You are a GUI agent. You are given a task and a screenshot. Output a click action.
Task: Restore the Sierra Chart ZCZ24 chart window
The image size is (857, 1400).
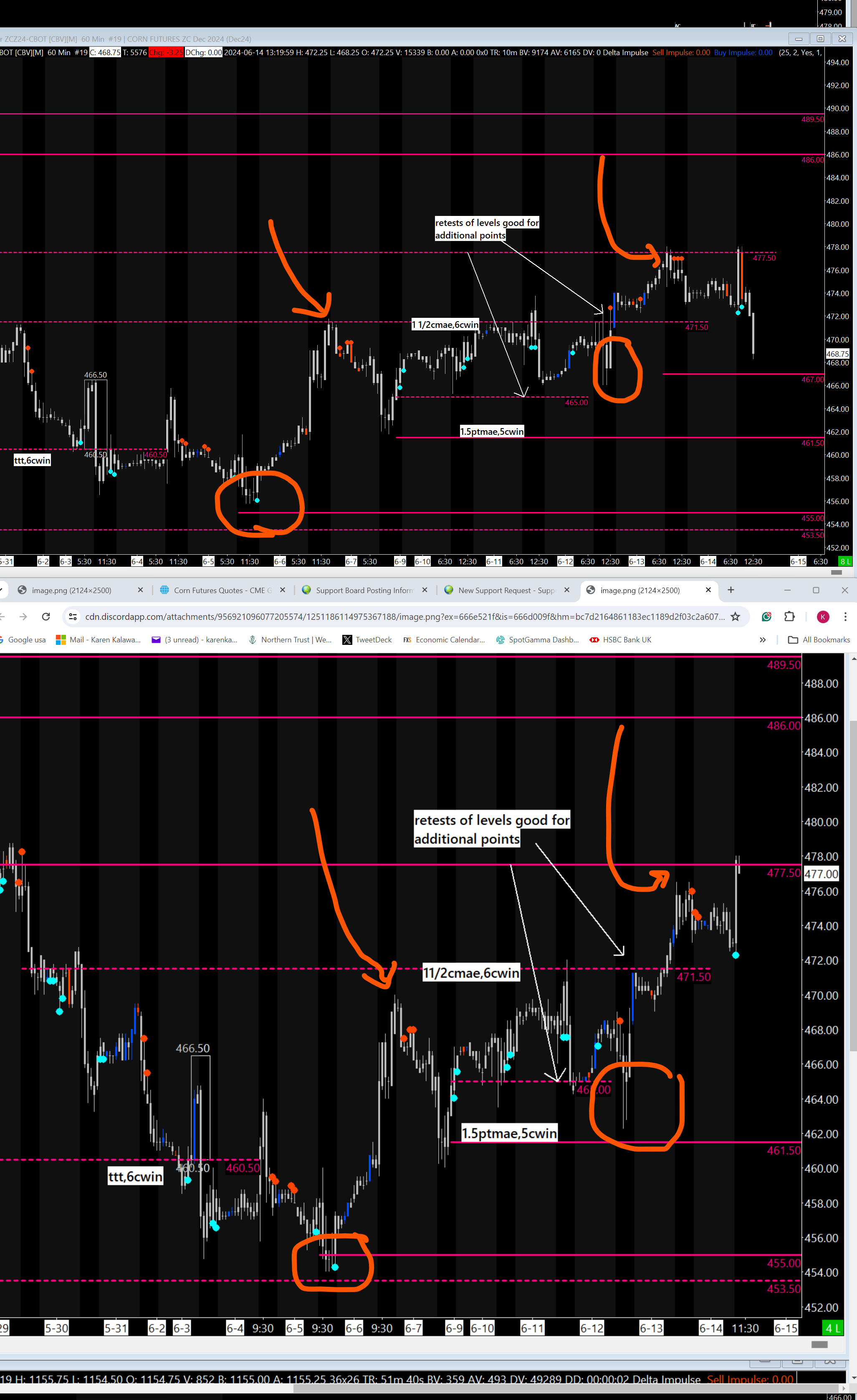820,39
